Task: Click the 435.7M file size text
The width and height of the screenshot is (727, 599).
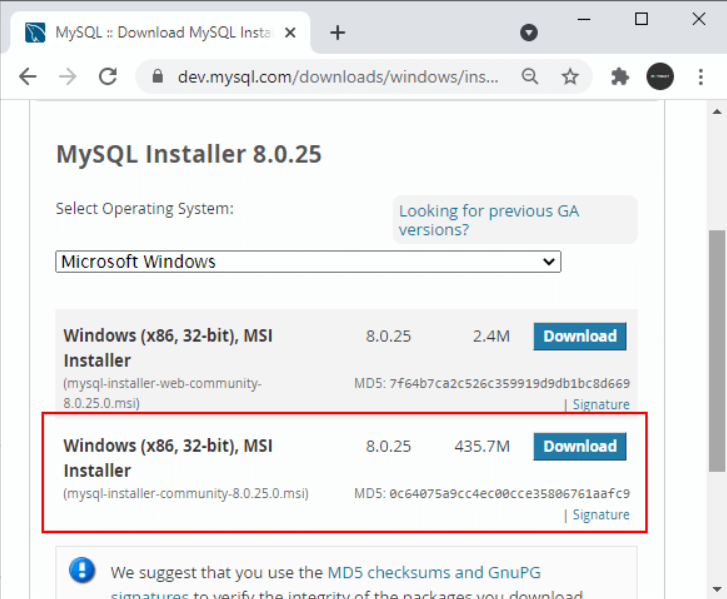Action: click(482, 446)
